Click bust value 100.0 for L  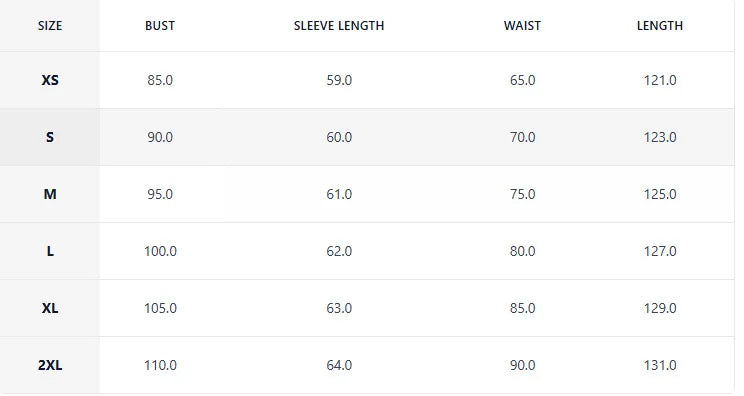pyautogui.click(x=160, y=251)
